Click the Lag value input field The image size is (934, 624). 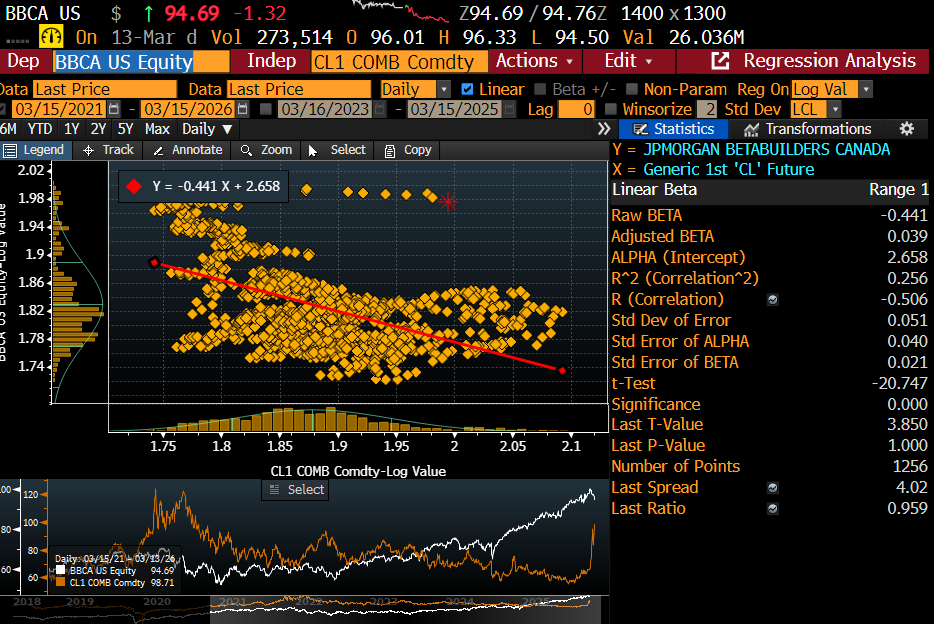[577, 108]
